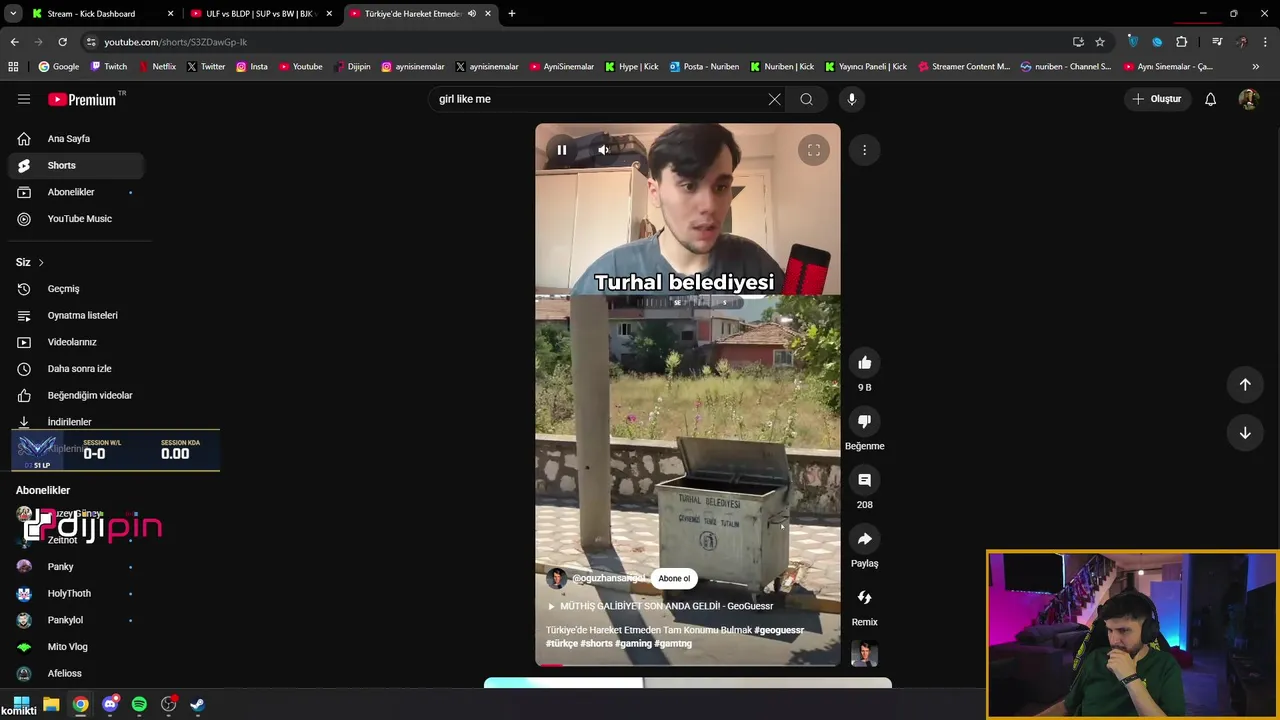1280x720 pixels.
Task: Go to the next Short arrow
Action: (x=1245, y=433)
